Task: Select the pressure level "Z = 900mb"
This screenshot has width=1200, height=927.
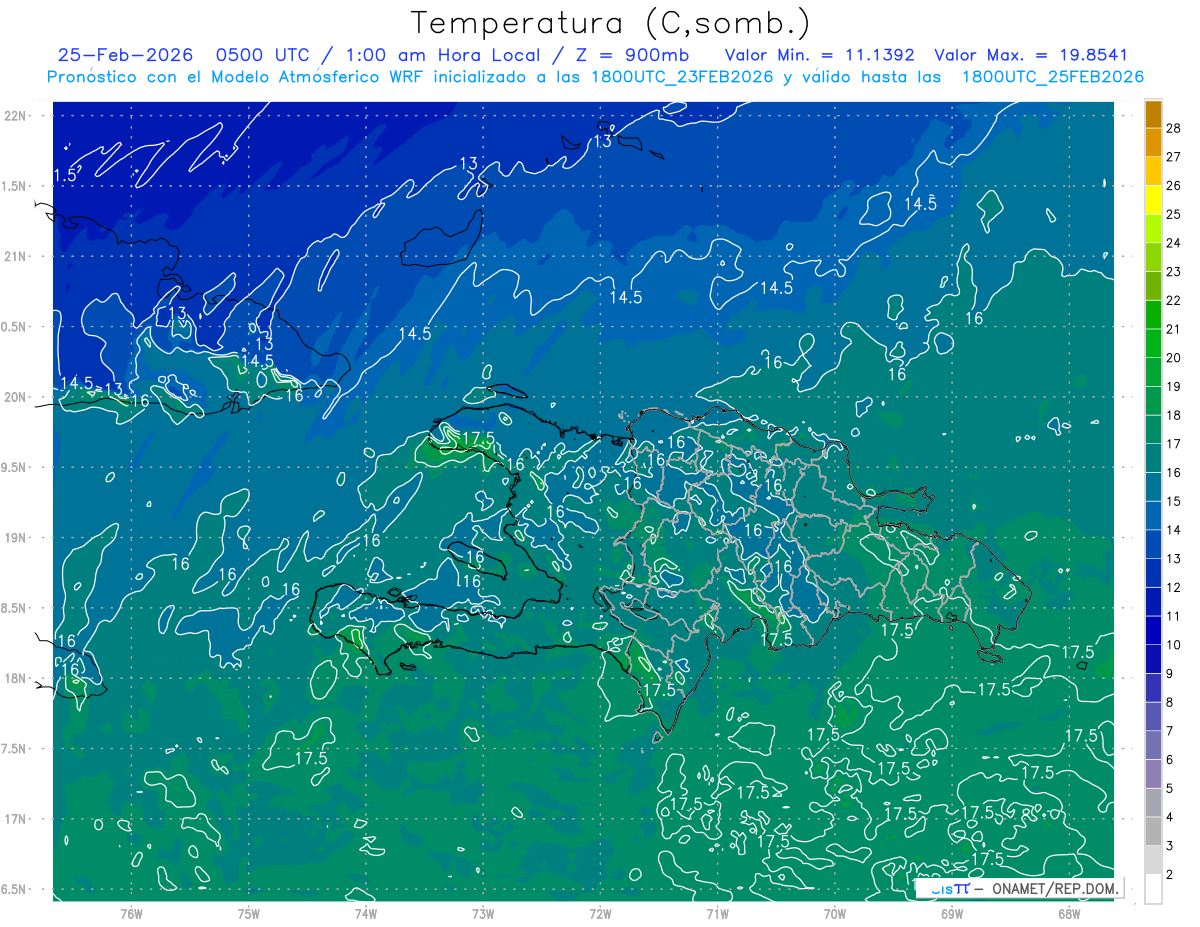Action: (x=629, y=55)
